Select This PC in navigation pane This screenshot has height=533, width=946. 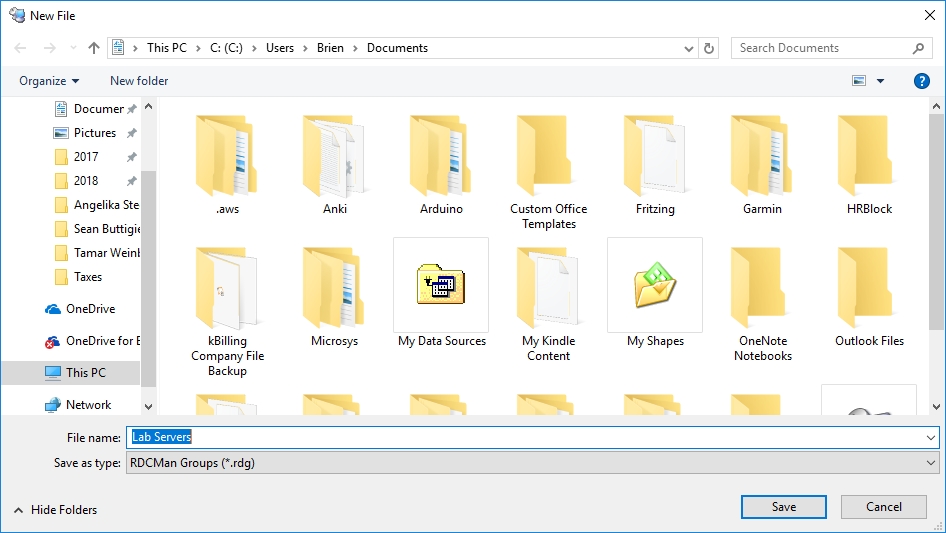pyautogui.click(x=85, y=373)
